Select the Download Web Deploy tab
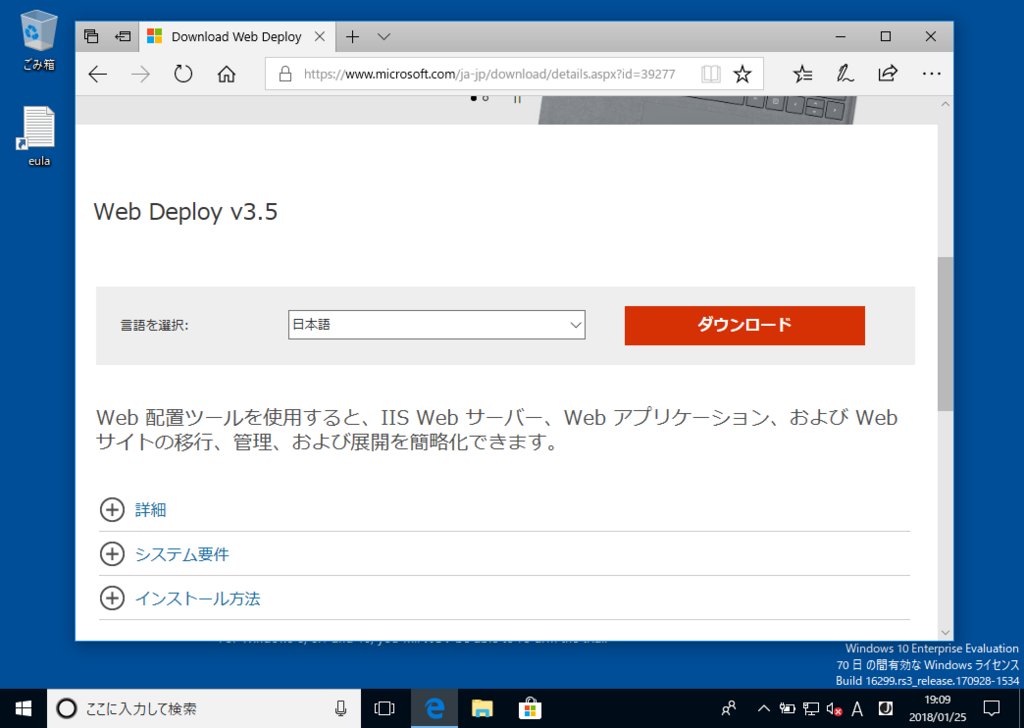The image size is (1024, 728). coord(236,37)
